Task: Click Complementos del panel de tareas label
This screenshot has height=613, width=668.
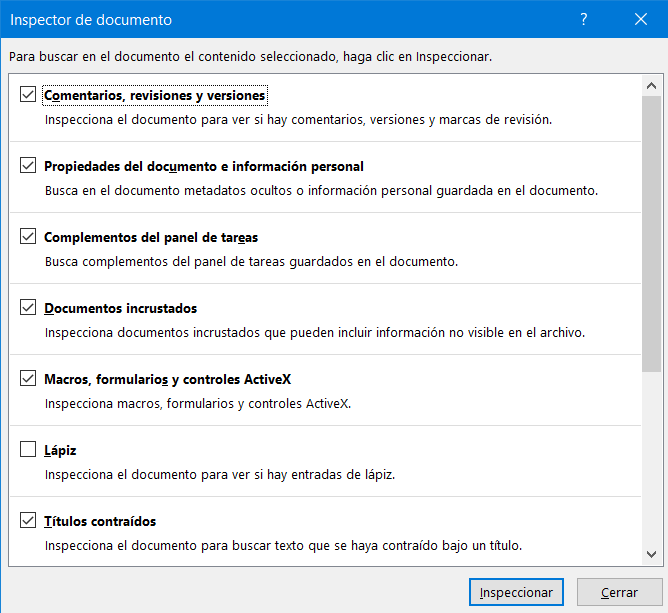Action: [151, 237]
